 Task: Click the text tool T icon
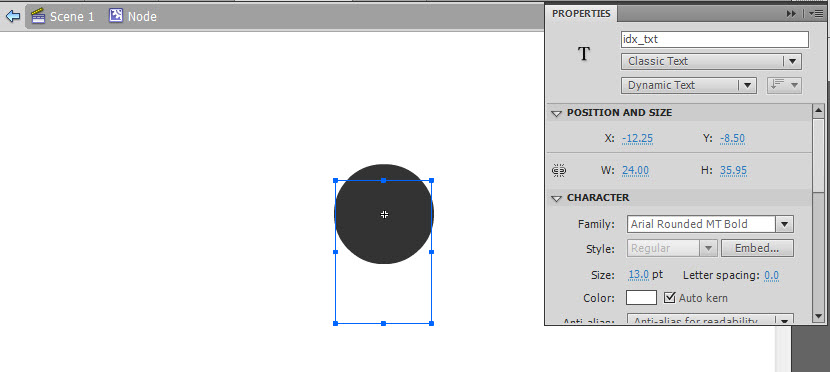tap(583, 53)
